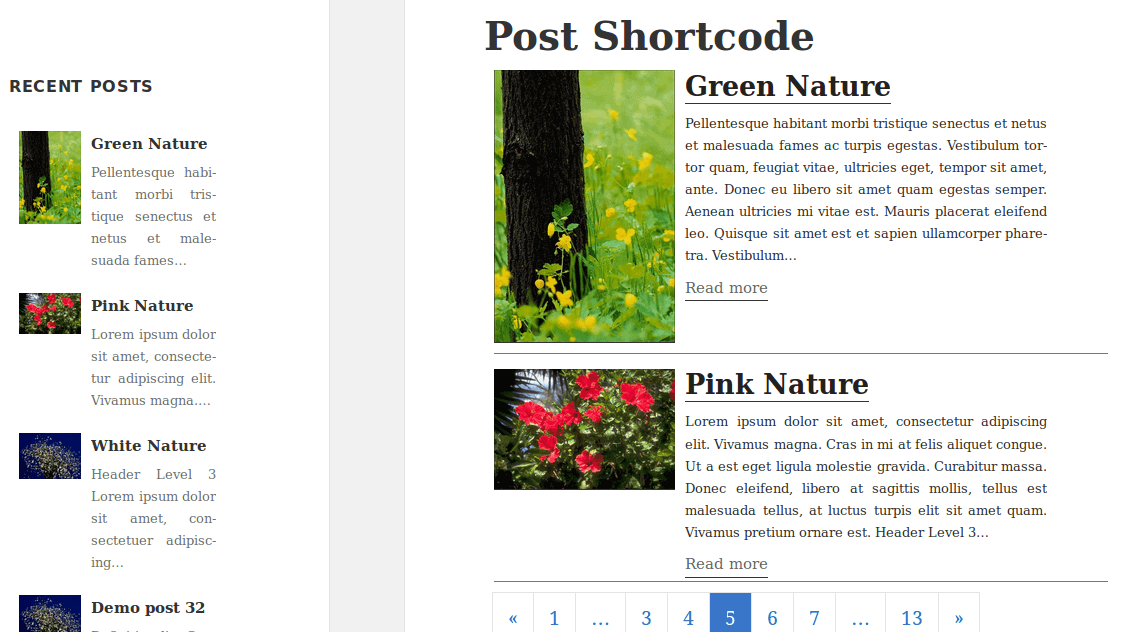Click the Post Shortcode page title
1124x632 pixels.
(x=649, y=36)
